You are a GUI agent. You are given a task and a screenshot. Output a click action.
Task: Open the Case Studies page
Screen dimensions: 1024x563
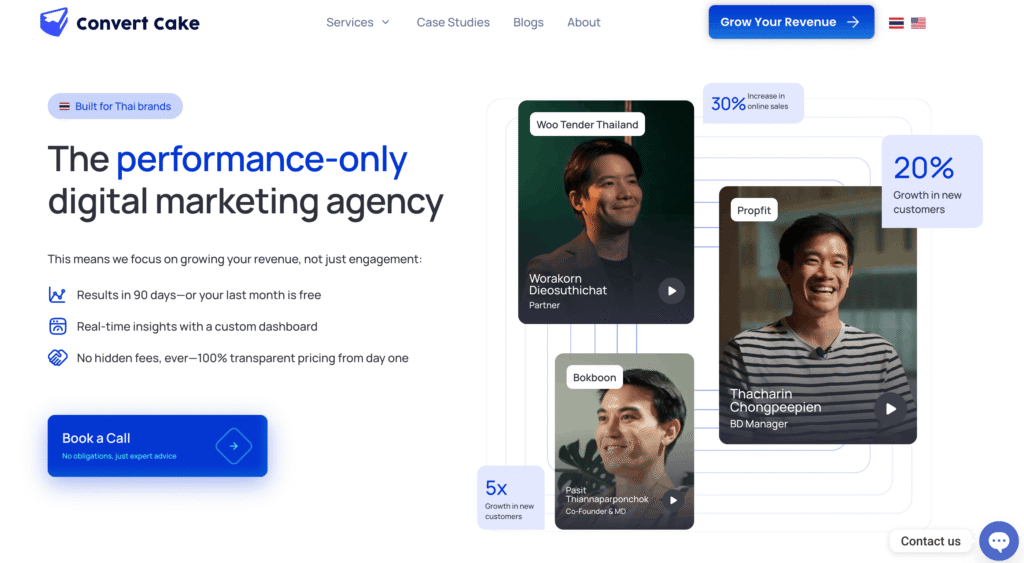(x=453, y=22)
